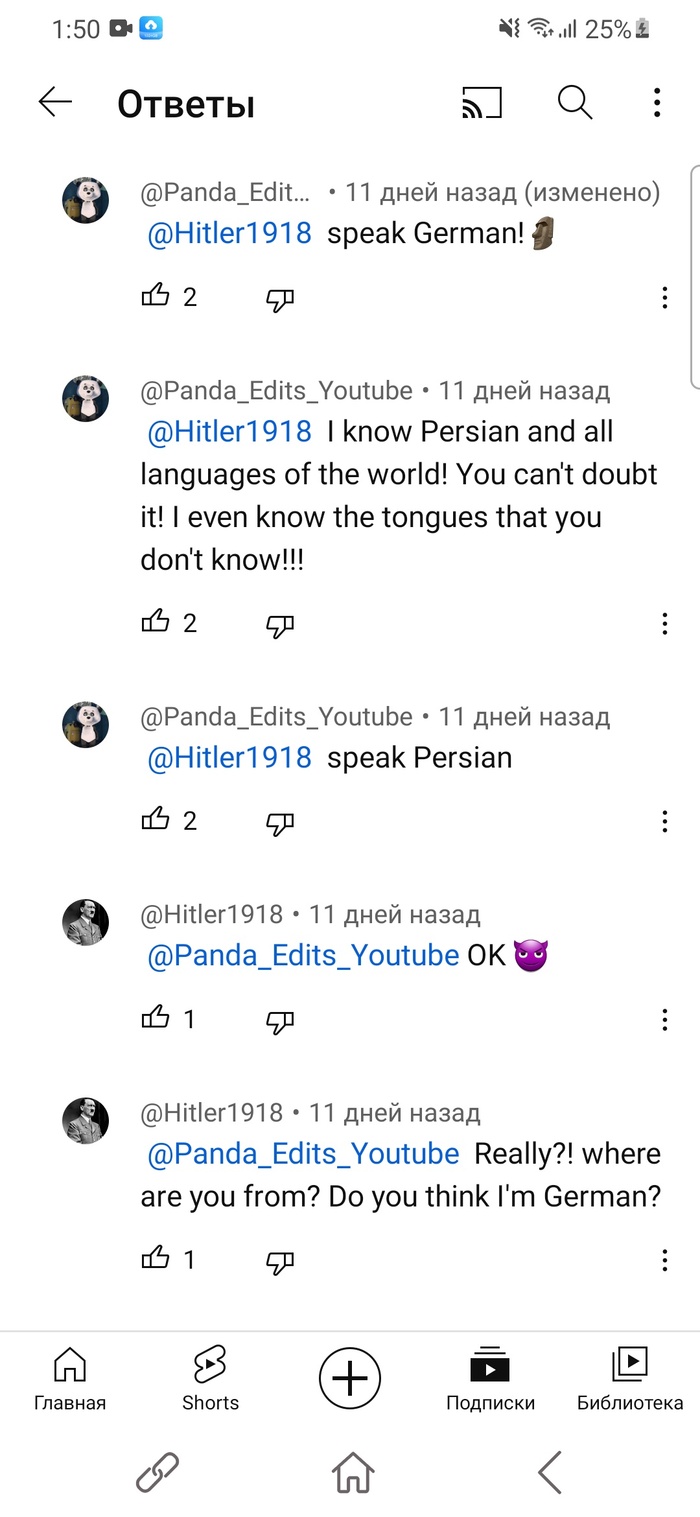Image resolution: width=700 pixels, height=1517 pixels.
Task: Tap the @Panda_Edits_Youtube mention before "Really?!"
Action: point(303,1154)
